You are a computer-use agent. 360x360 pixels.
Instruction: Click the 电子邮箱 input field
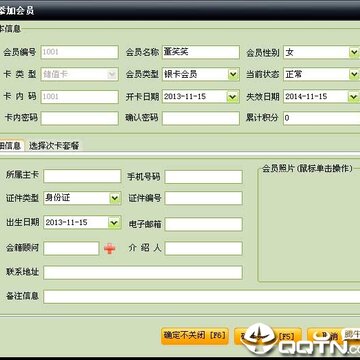(x=203, y=224)
